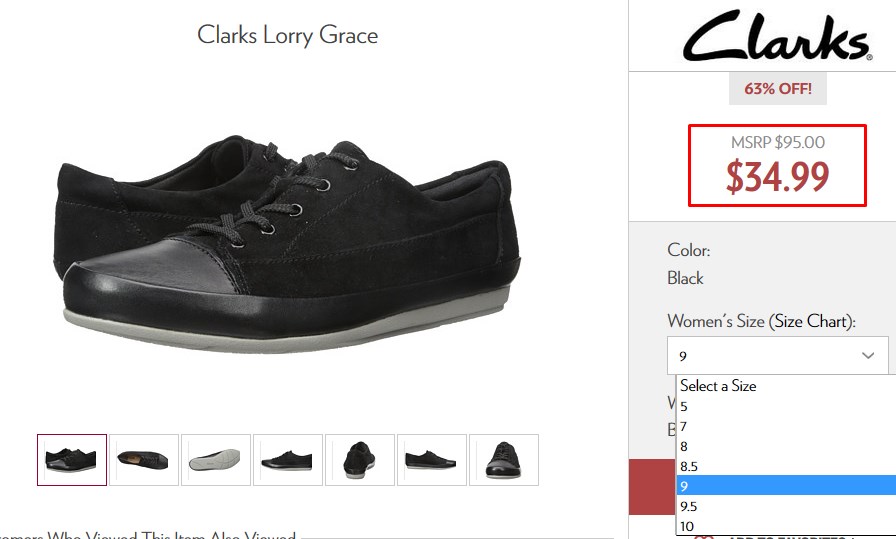Screen dimensions: 896x539
Task: Show the sole-view shoe thumbnail
Action: [216, 460]
